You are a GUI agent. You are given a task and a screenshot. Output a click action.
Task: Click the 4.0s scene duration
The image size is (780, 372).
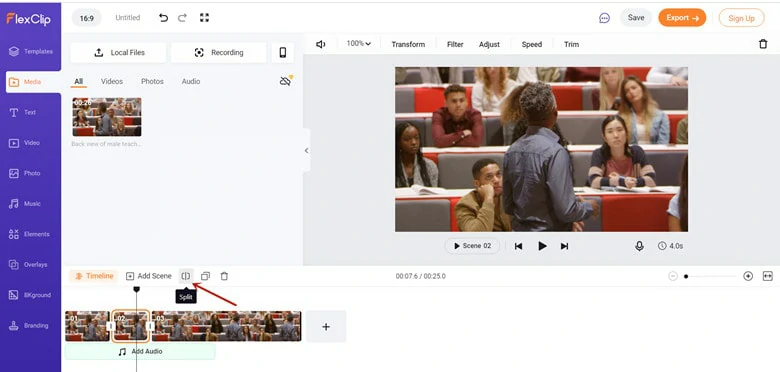tap(671, 246)
